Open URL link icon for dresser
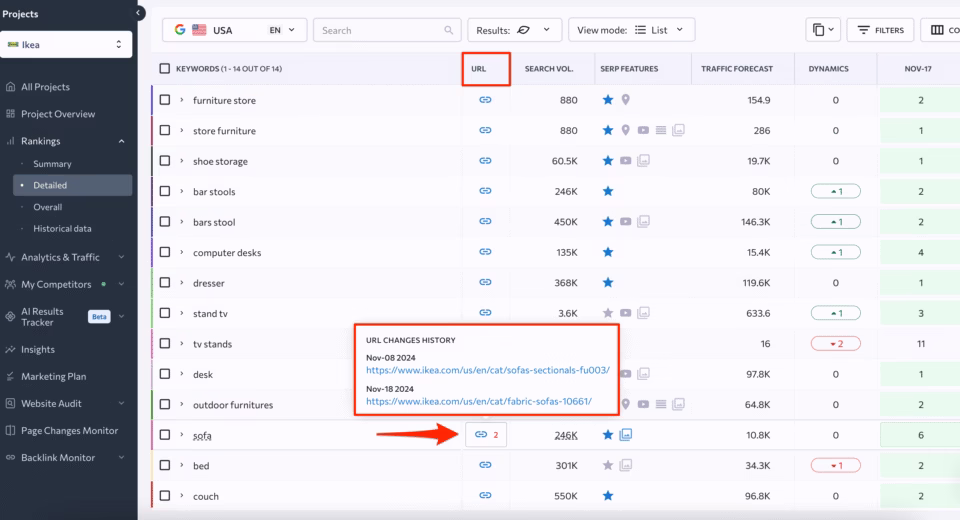This screenshot has width=960, height=520. 485,282
